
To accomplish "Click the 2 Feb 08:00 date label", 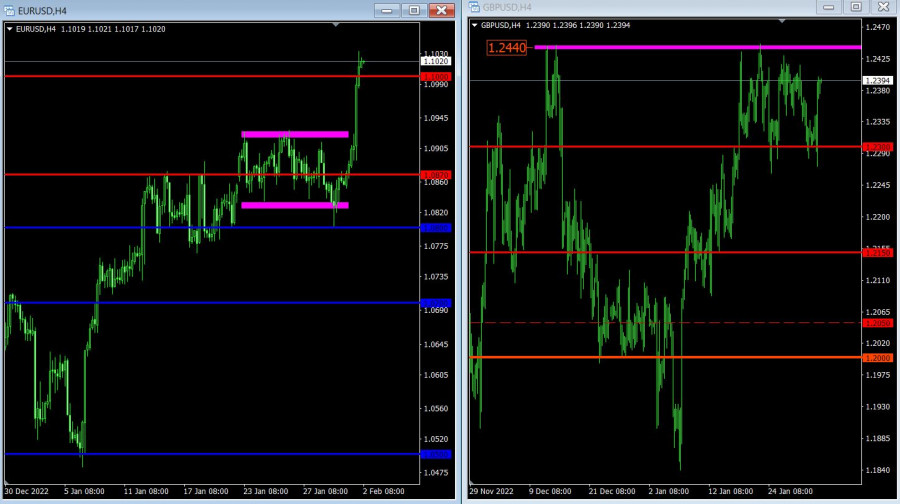I will (383, 491).
